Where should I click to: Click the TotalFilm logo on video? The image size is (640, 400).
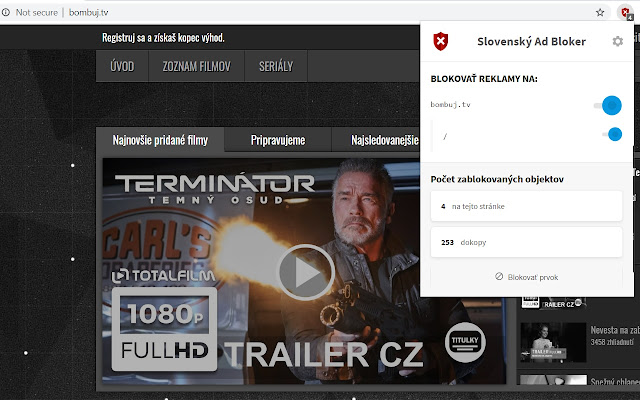pos(163,276)
